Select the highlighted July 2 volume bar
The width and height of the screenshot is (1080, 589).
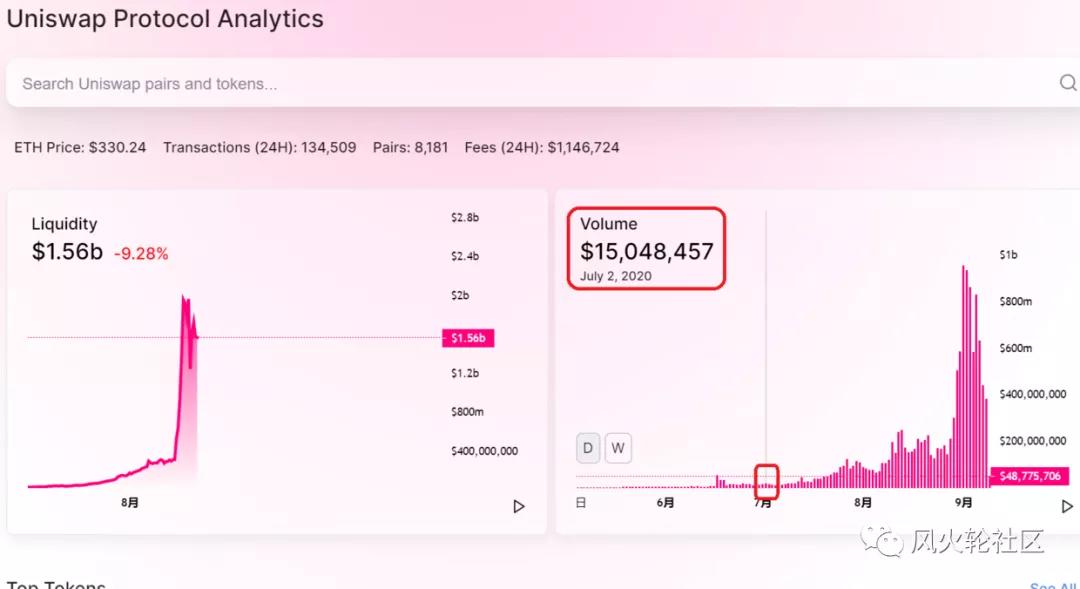click(767, 482)
